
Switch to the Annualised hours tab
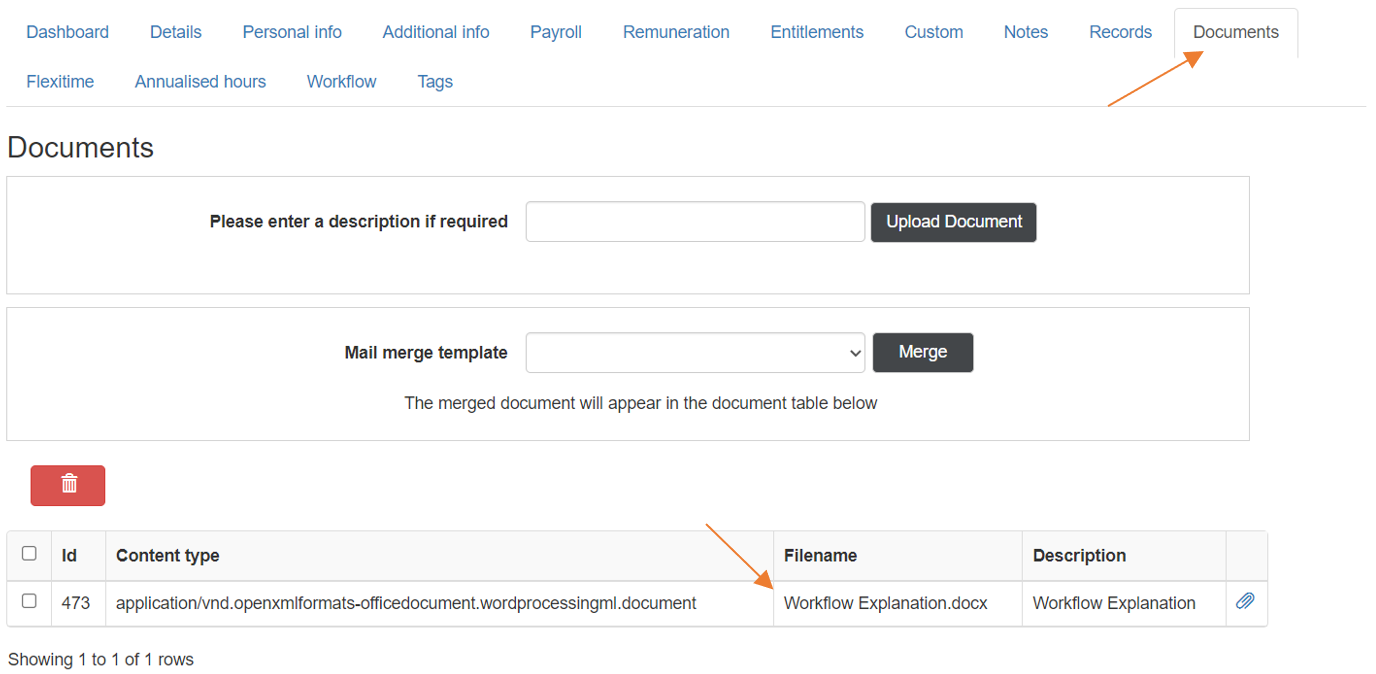pyautogui.click(x=200, y=82)
